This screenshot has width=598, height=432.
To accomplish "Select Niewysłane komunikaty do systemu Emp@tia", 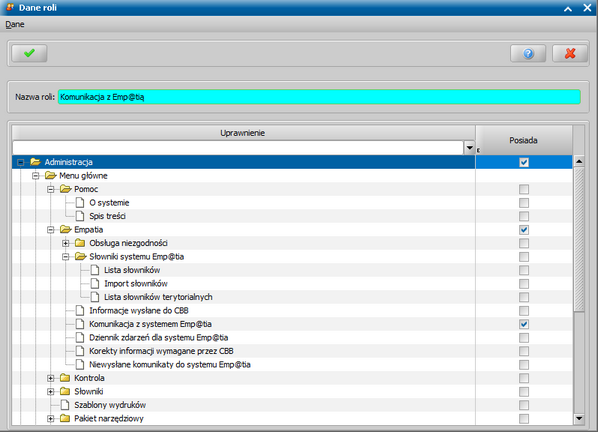I will pyautogui.click(x=170, y=365).
